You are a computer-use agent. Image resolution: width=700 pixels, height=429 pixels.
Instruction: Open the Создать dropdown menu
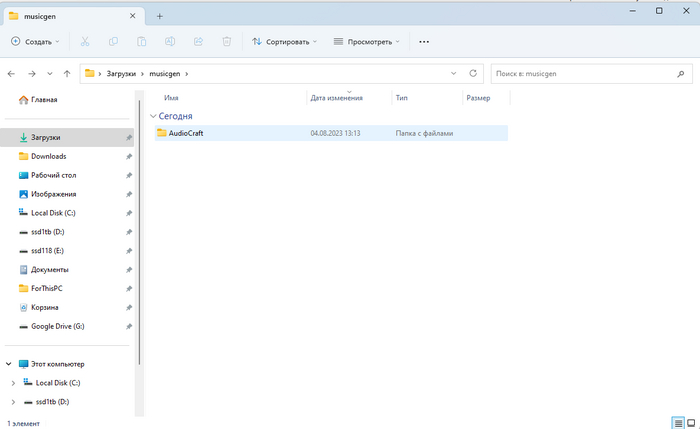(x=35, y=42)
